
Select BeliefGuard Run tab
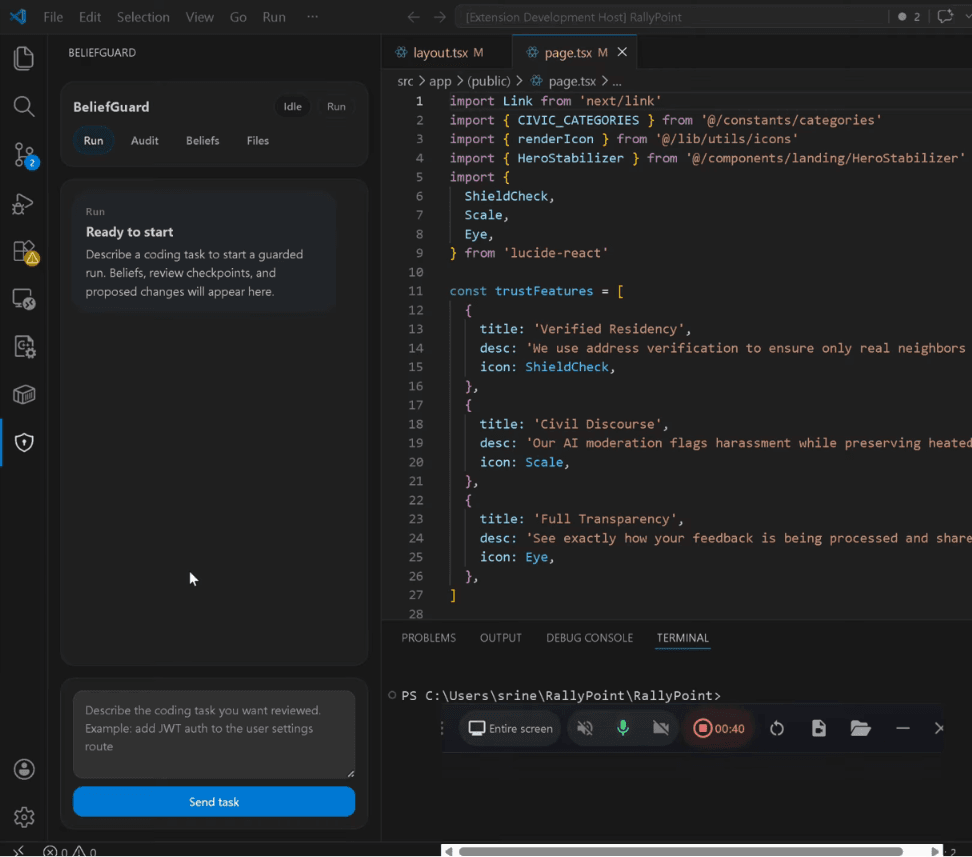(x=94, y=141)
